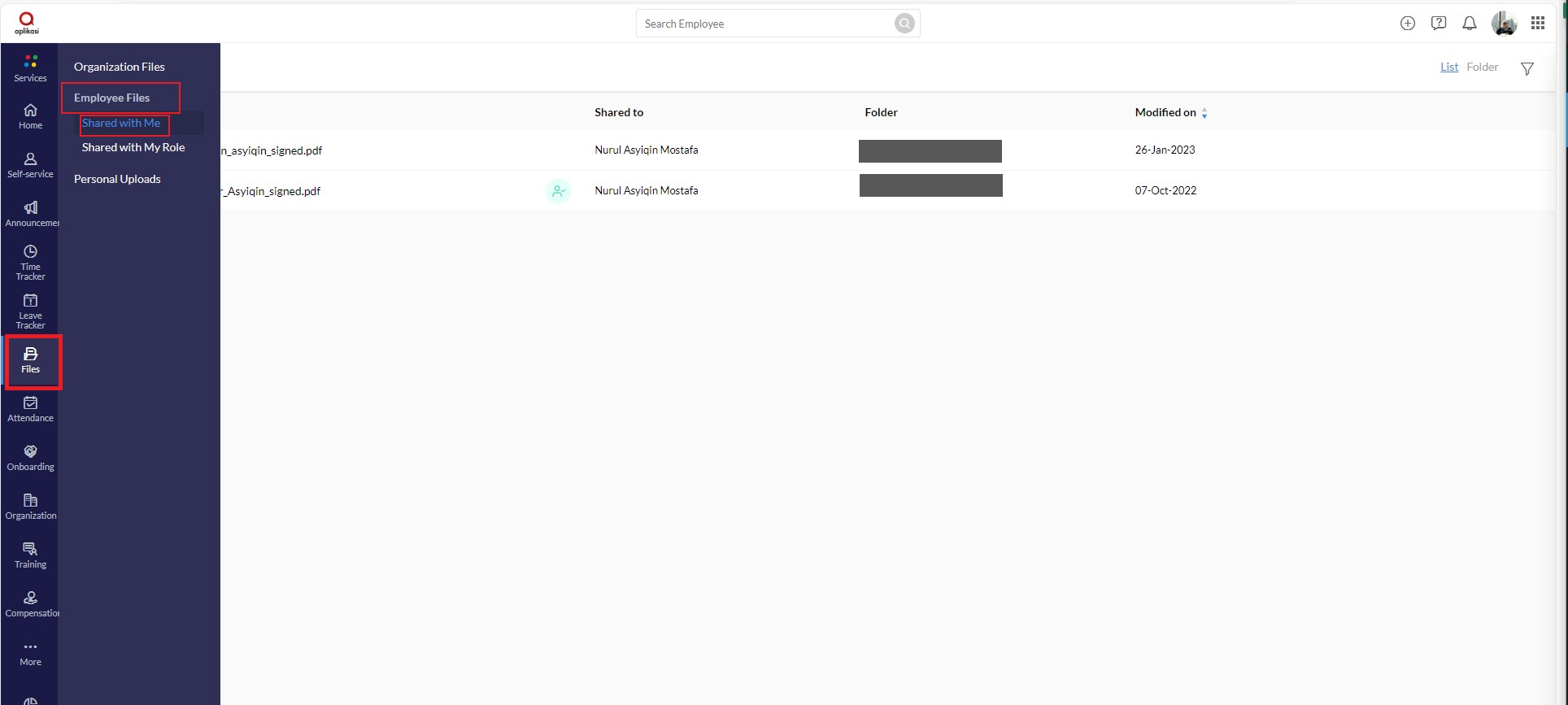
Task: Show More sidebar modules
Action: 30,654
